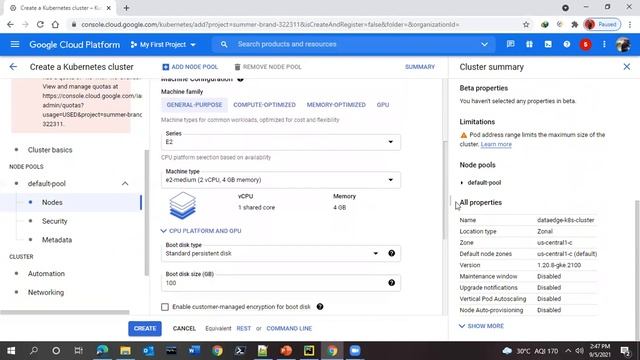The height and width of the screenshot is (360, 640).
Task: Open the Zoom app in the taskbar
Action: click(x=355, y=351)
